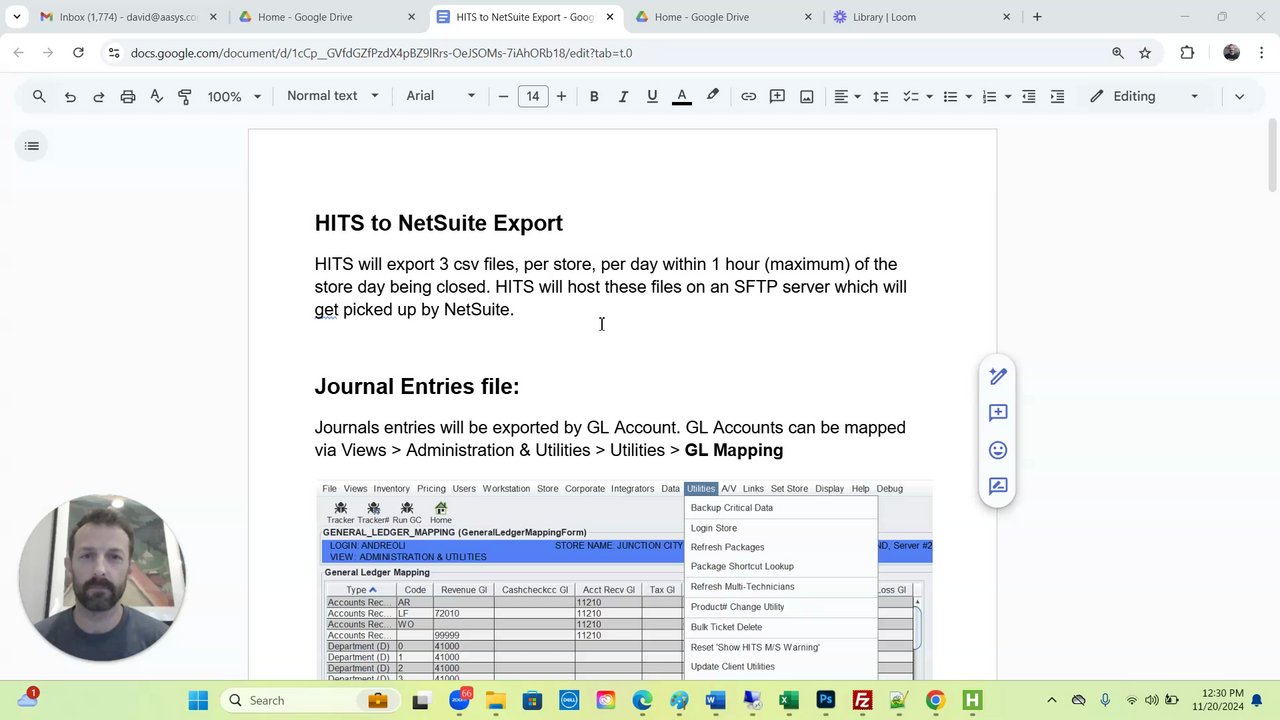Expand the bulleted list options arrow
The width and height of the screenshot is (1280, 720).
pyautogui.click(x=969, y=96)
